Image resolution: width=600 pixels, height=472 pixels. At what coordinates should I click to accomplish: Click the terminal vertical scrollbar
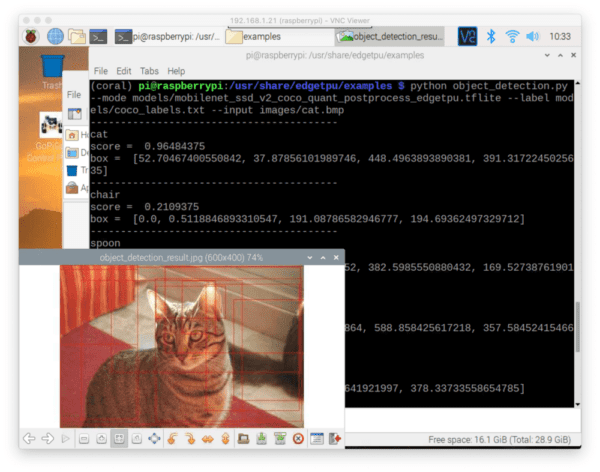click(576, 330)
